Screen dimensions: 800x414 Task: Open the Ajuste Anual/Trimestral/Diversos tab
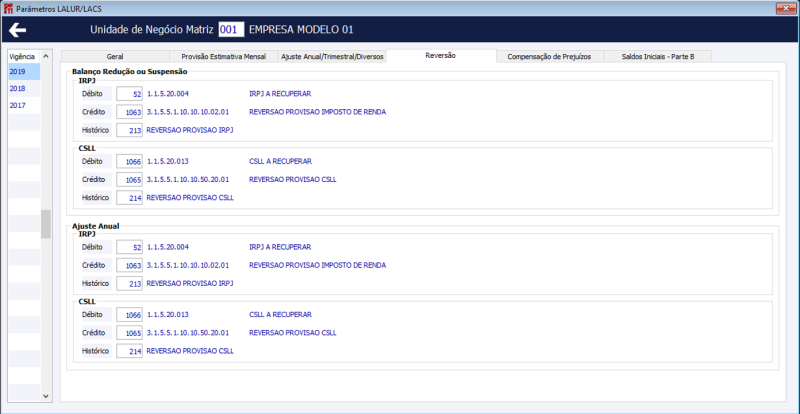(332, 57)
